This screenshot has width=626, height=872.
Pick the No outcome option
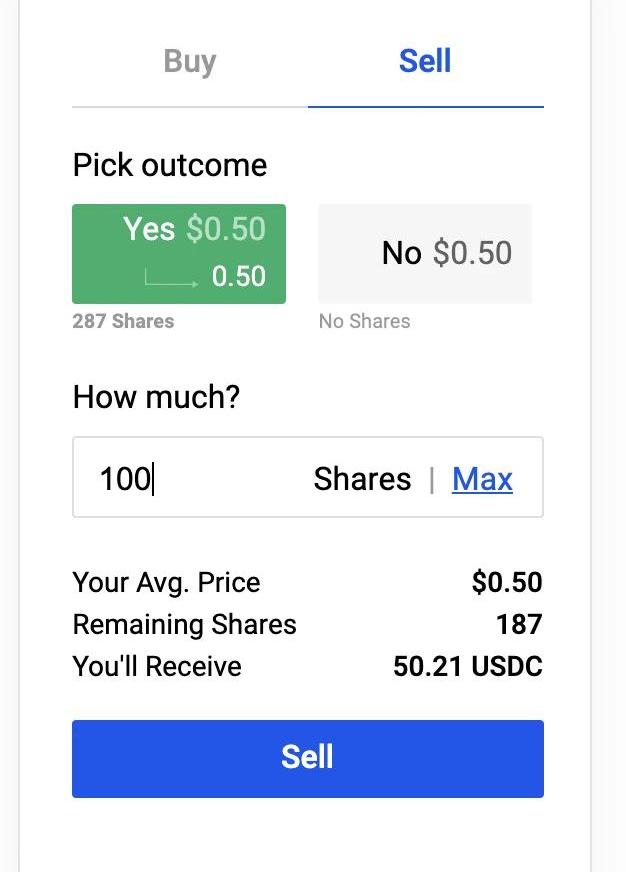click(425, 253)
